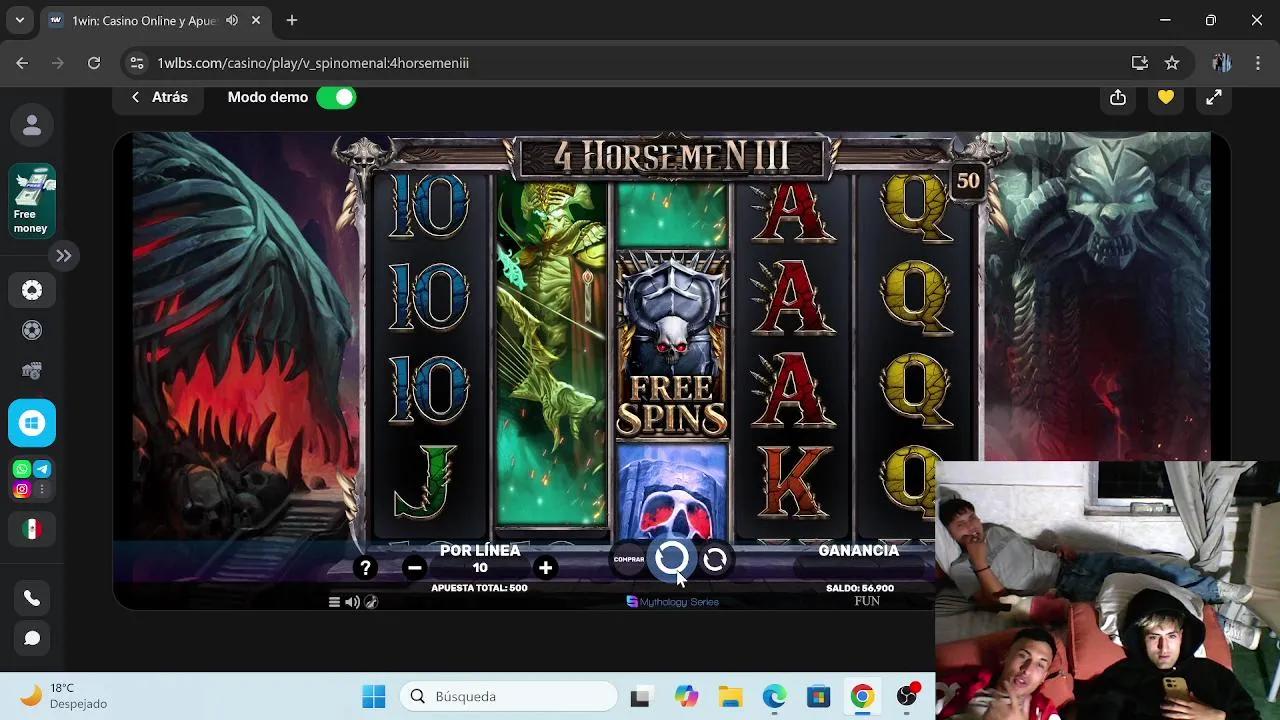1280x720 pixels.
Task: Open Chrome from the taskbar
Action: (862, 697)
